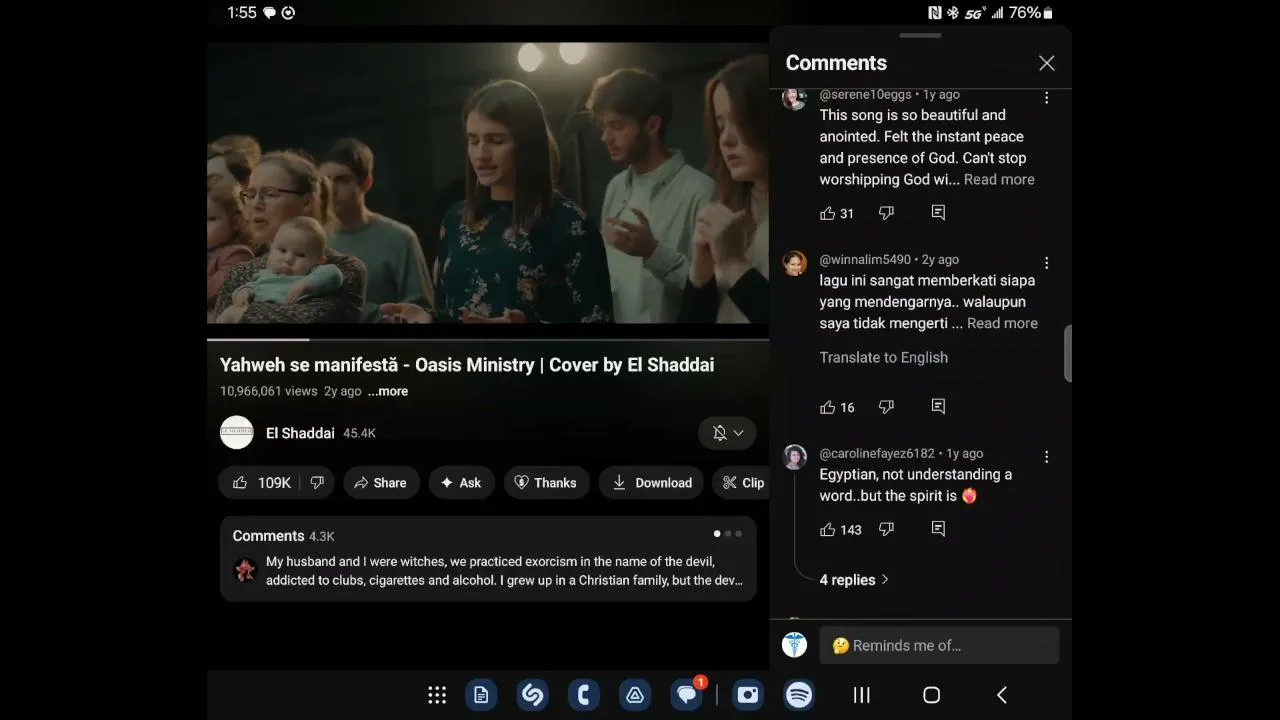Focus the 'Reminds me of…' comment field
This screenshot has width=1280, height=720.
[939, 646]
